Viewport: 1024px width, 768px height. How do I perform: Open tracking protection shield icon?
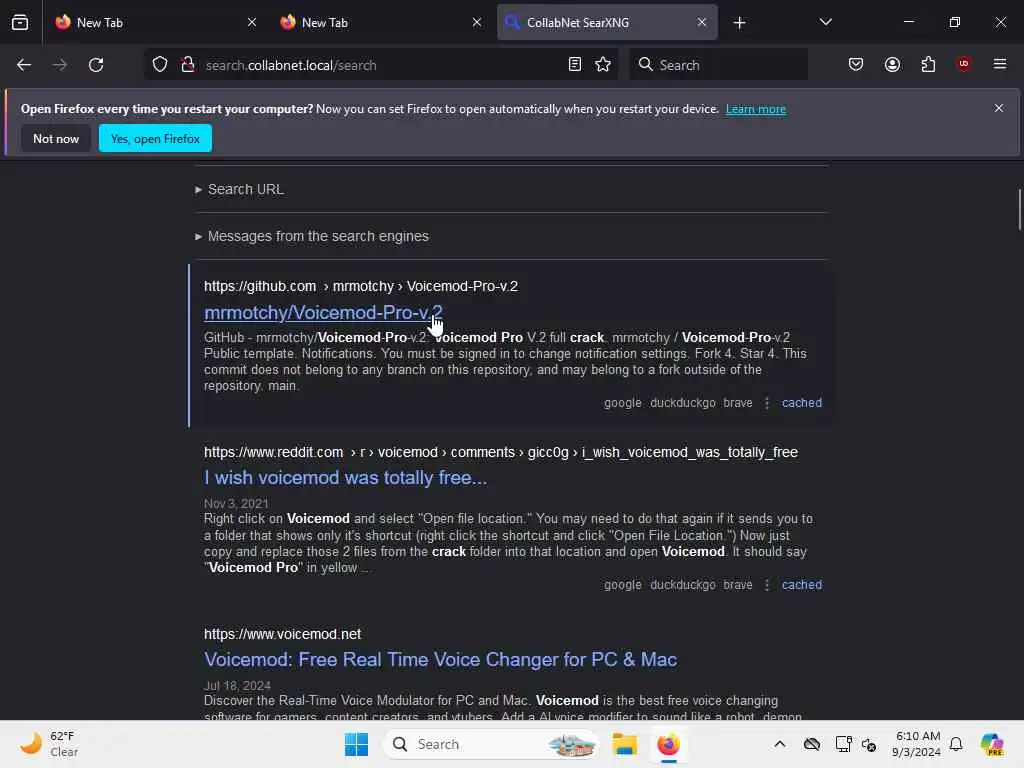(x=160, y=65)
